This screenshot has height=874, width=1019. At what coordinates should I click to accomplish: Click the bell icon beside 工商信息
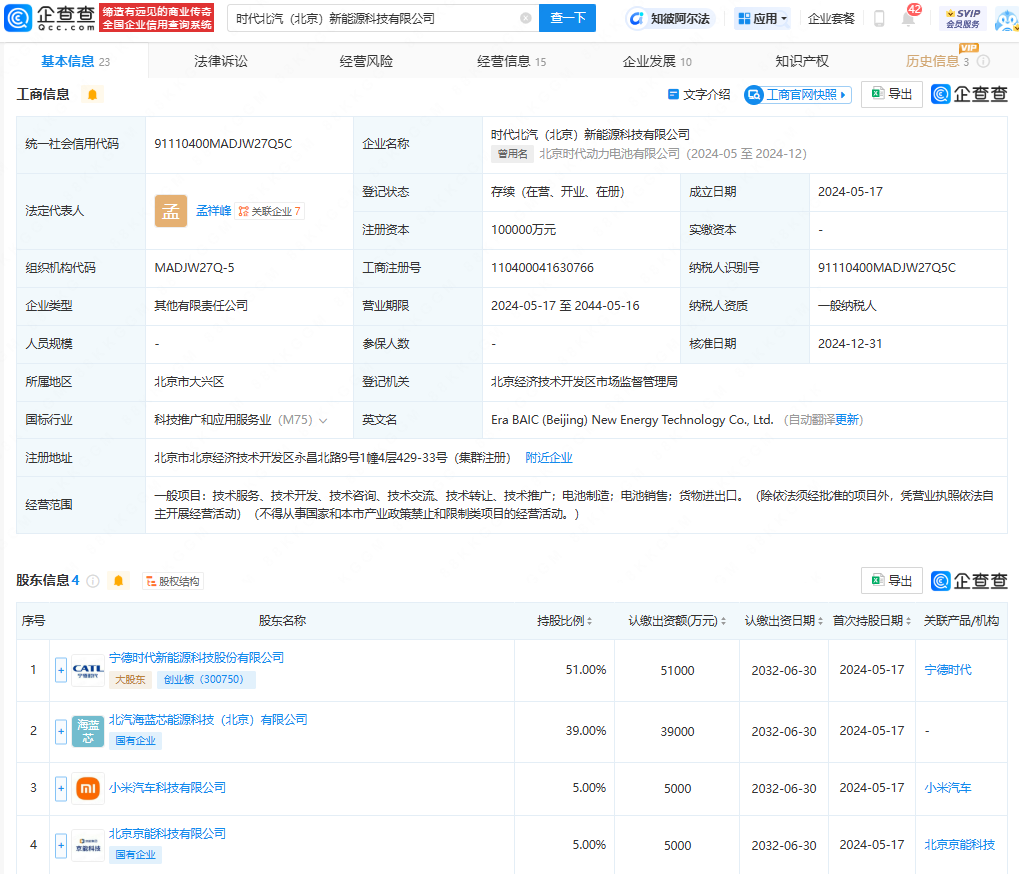[x=93, y=95]
